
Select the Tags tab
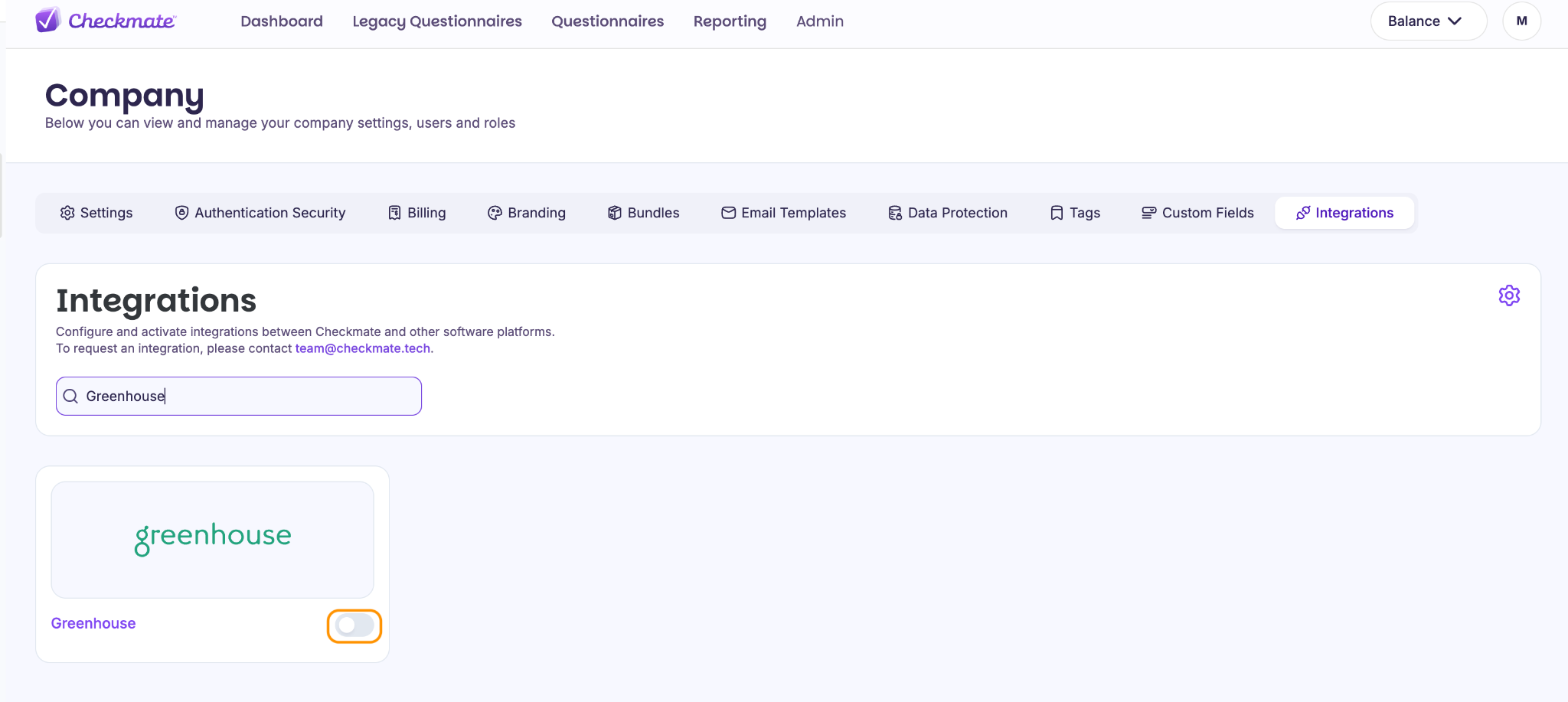(x=1075, y=213)
